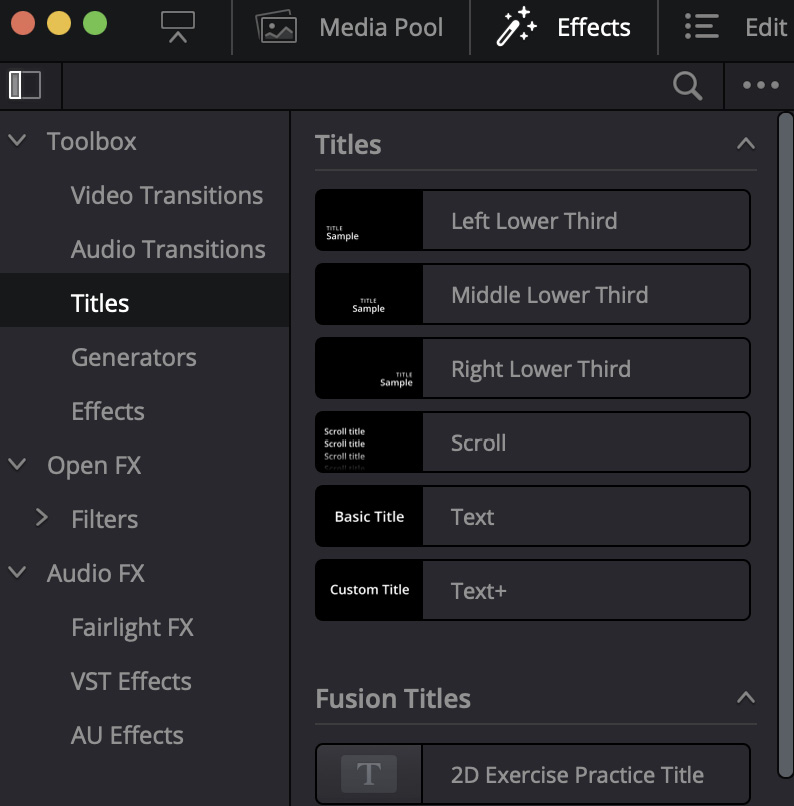
Task: Select the Scroll title
Action: coord(478,443)
